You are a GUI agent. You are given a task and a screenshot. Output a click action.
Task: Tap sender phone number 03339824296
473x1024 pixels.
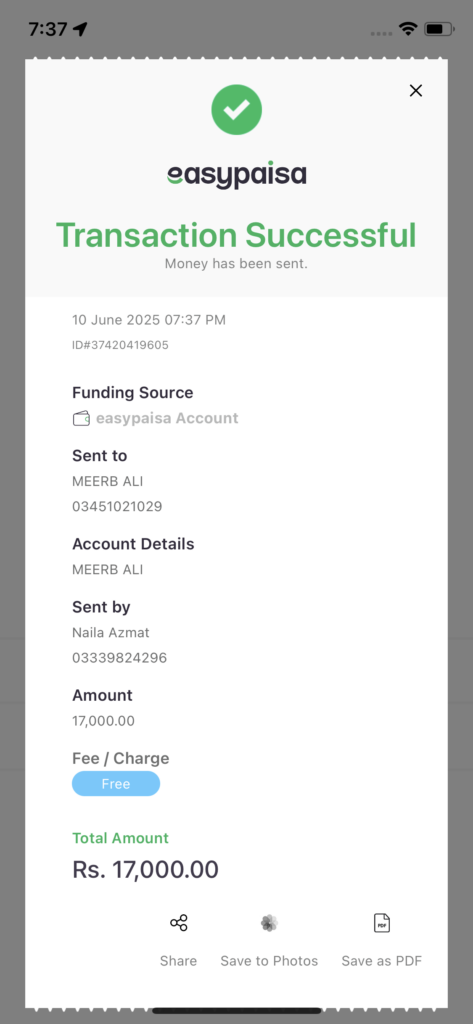tap(120, 658)
